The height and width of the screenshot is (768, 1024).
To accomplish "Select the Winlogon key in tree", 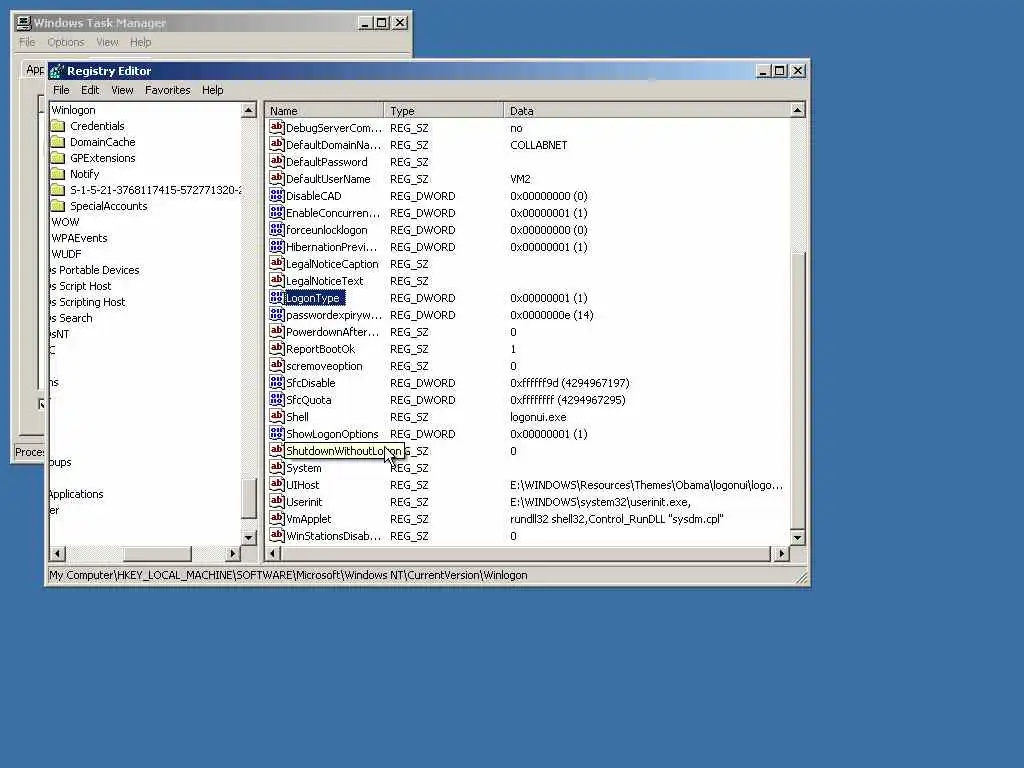I will (x=73, y=110).
